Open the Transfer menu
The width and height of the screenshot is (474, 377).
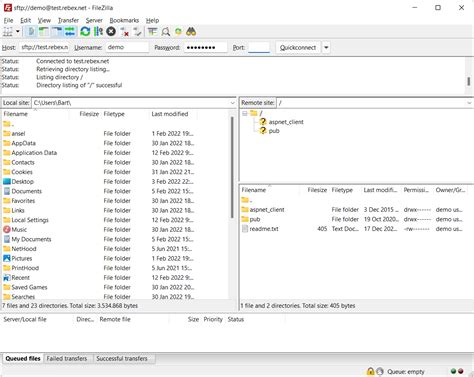point(68,20)
